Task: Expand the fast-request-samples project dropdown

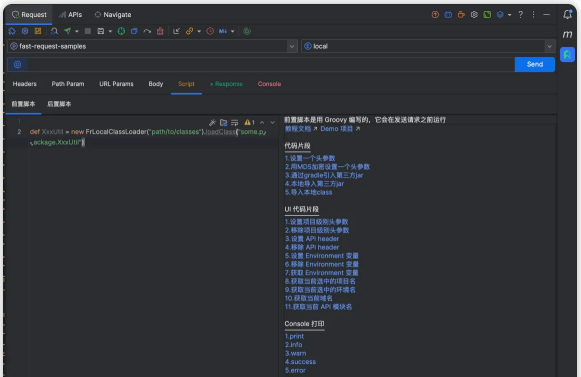Action: pyautogui.click(x=292, y=46)
